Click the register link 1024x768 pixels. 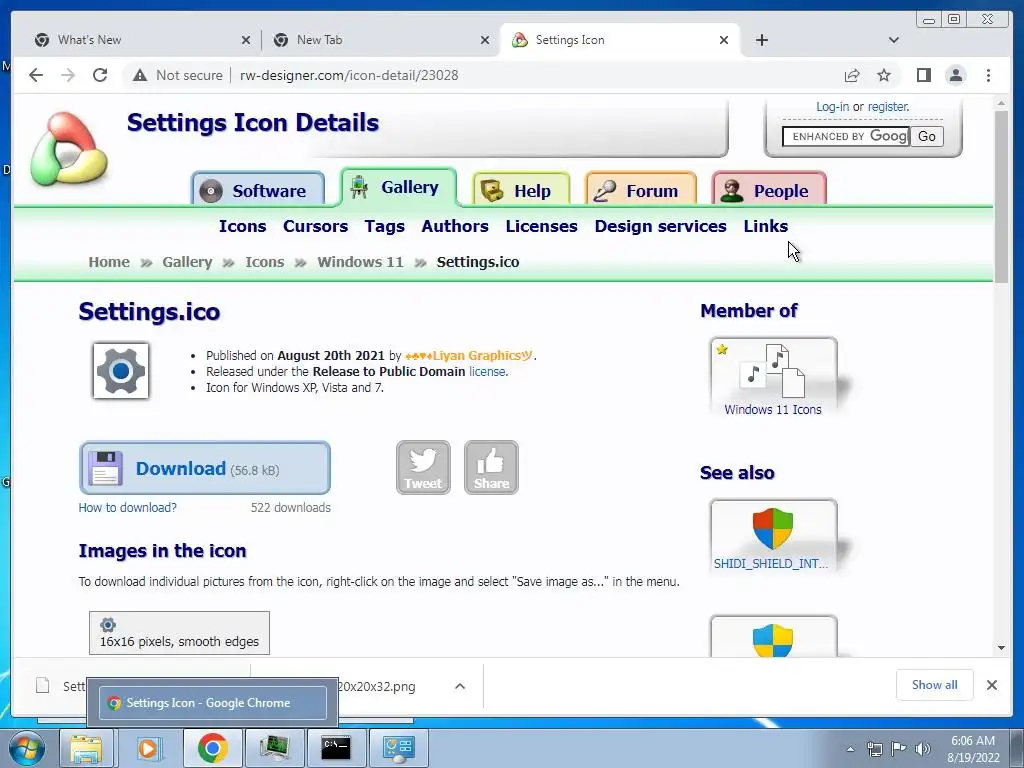pyautogui.click(x=888, y=106)
